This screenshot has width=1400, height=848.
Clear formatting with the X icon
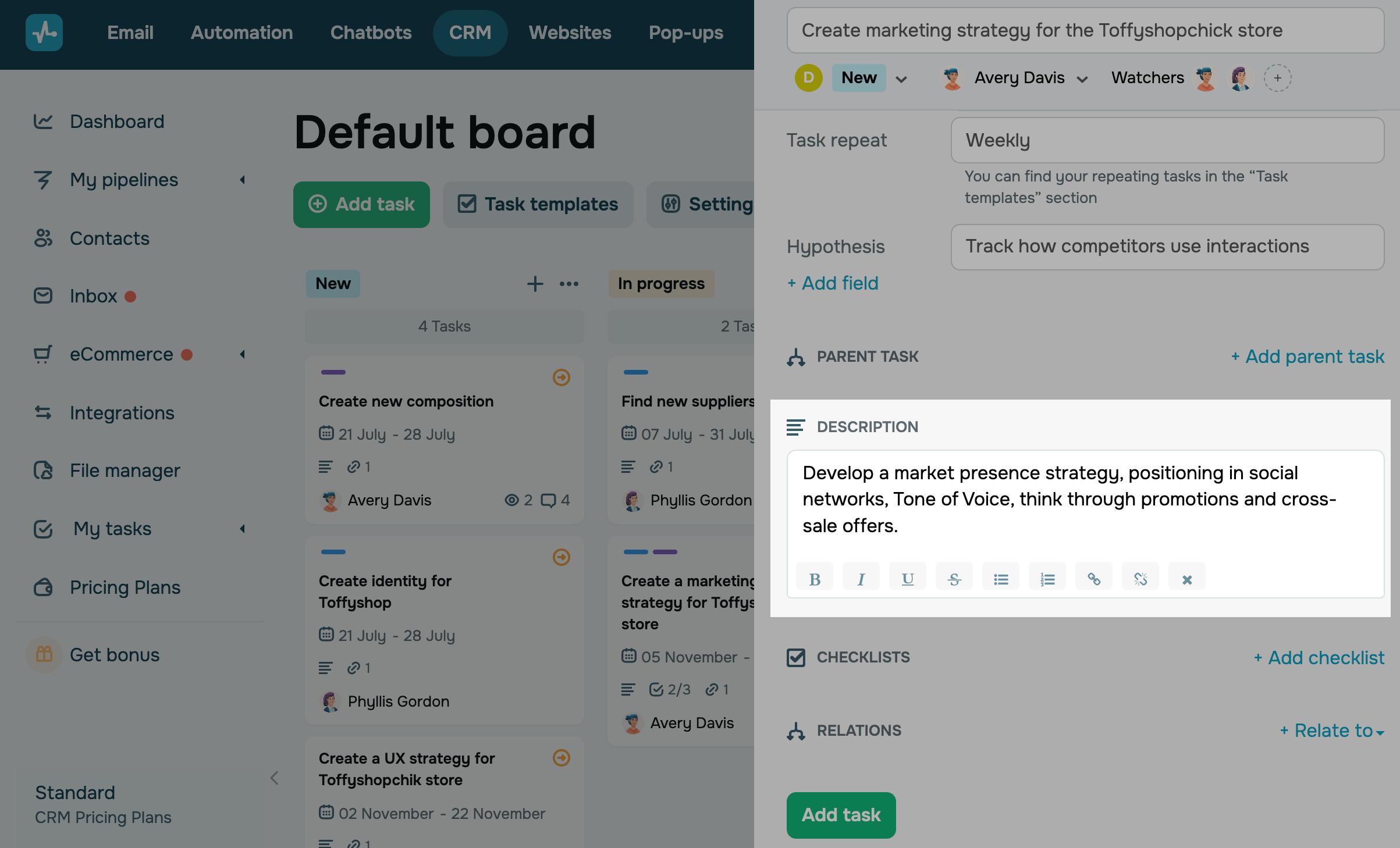tap(1186, 579)
